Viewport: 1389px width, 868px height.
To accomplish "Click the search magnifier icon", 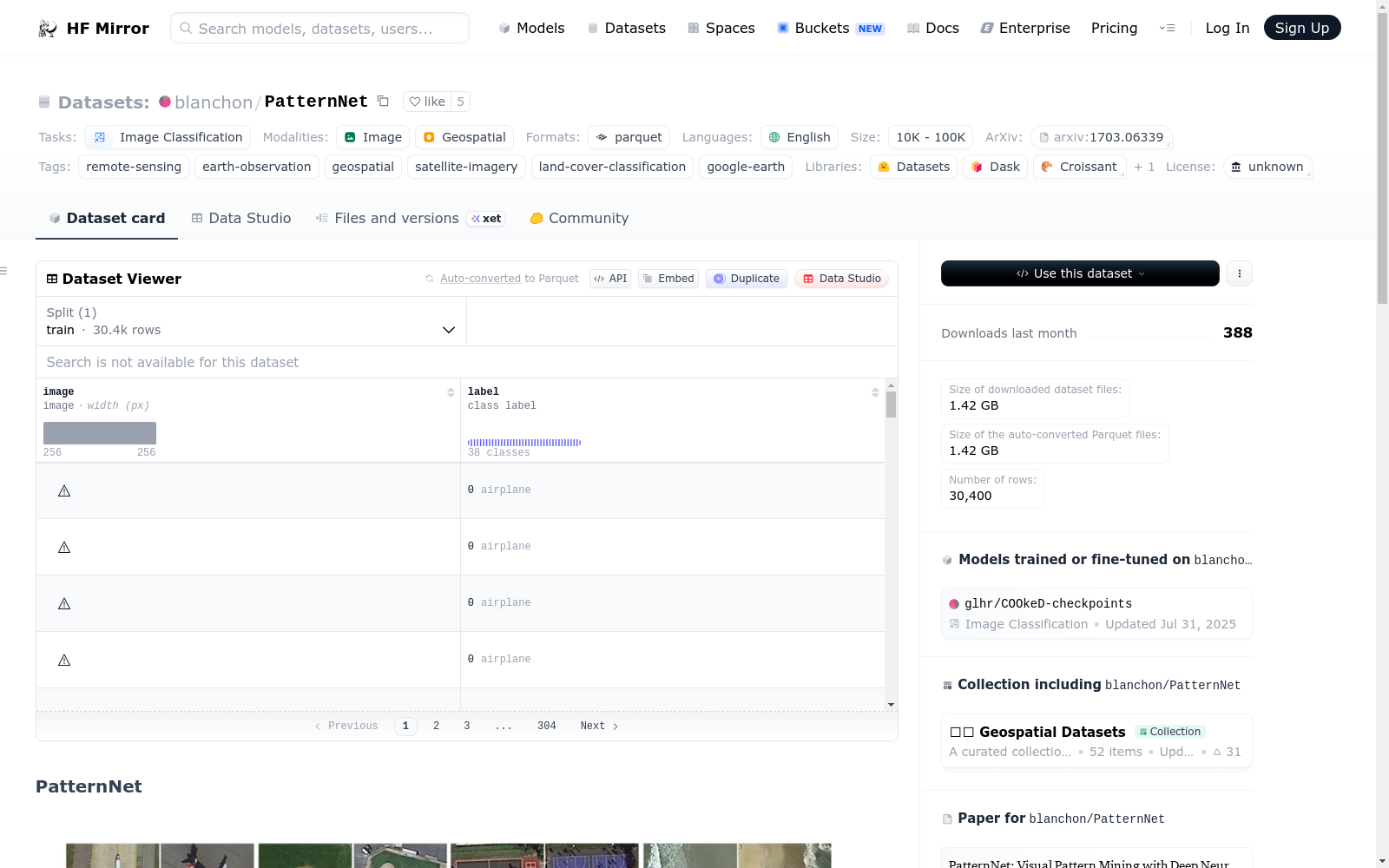I will tap(186, 28).
